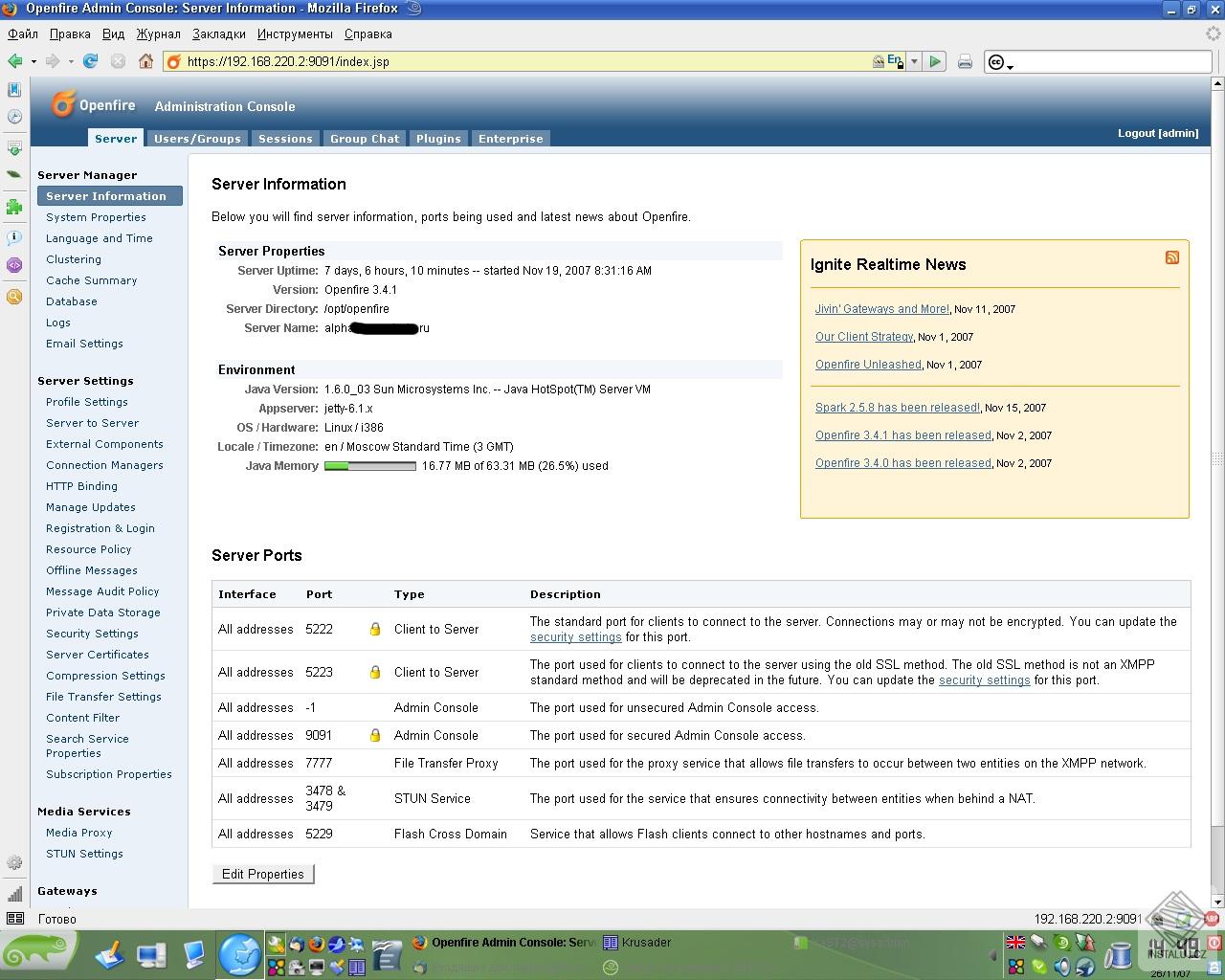
Task: Click the purple code-view sidebar icon
Action: 14,265
